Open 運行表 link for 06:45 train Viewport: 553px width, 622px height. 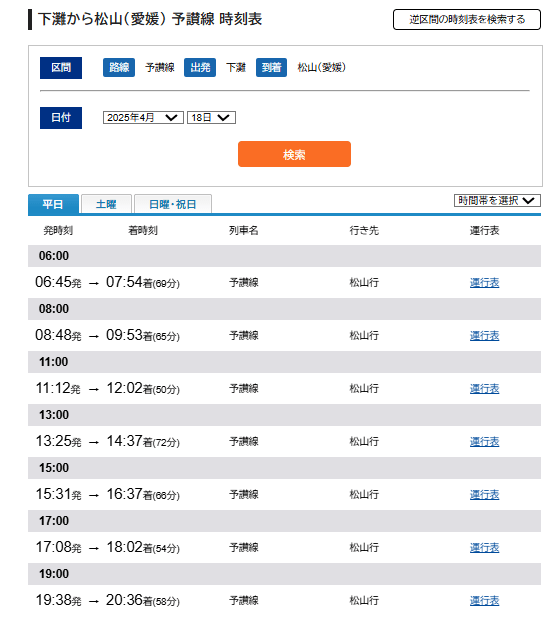[x=484, y=282]
